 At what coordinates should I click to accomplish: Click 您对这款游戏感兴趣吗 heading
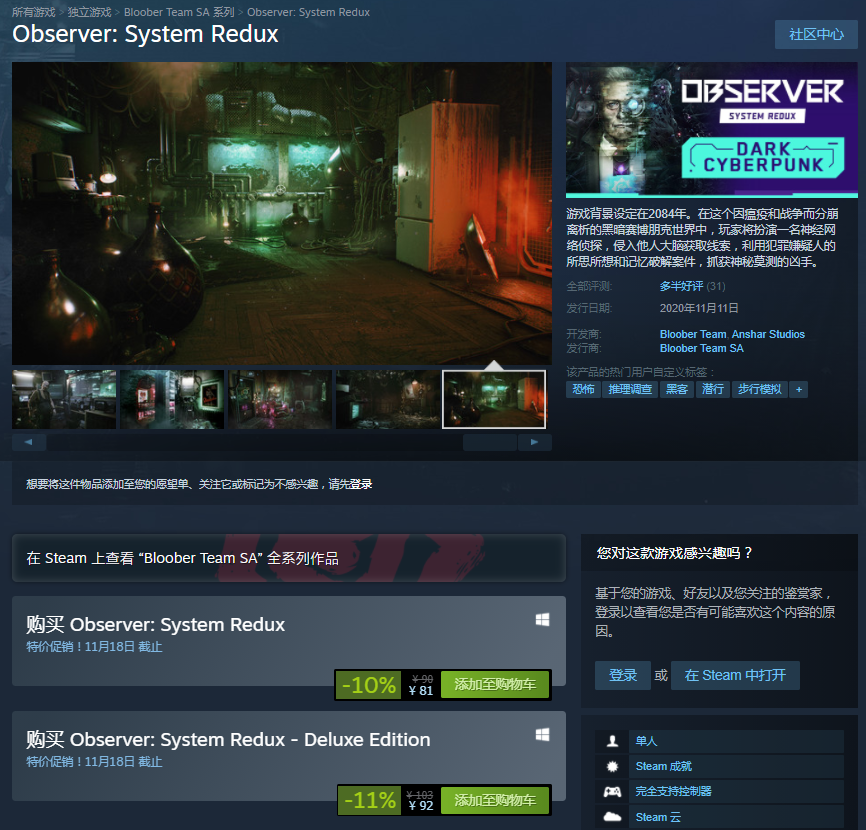click(x=674, y=553)
